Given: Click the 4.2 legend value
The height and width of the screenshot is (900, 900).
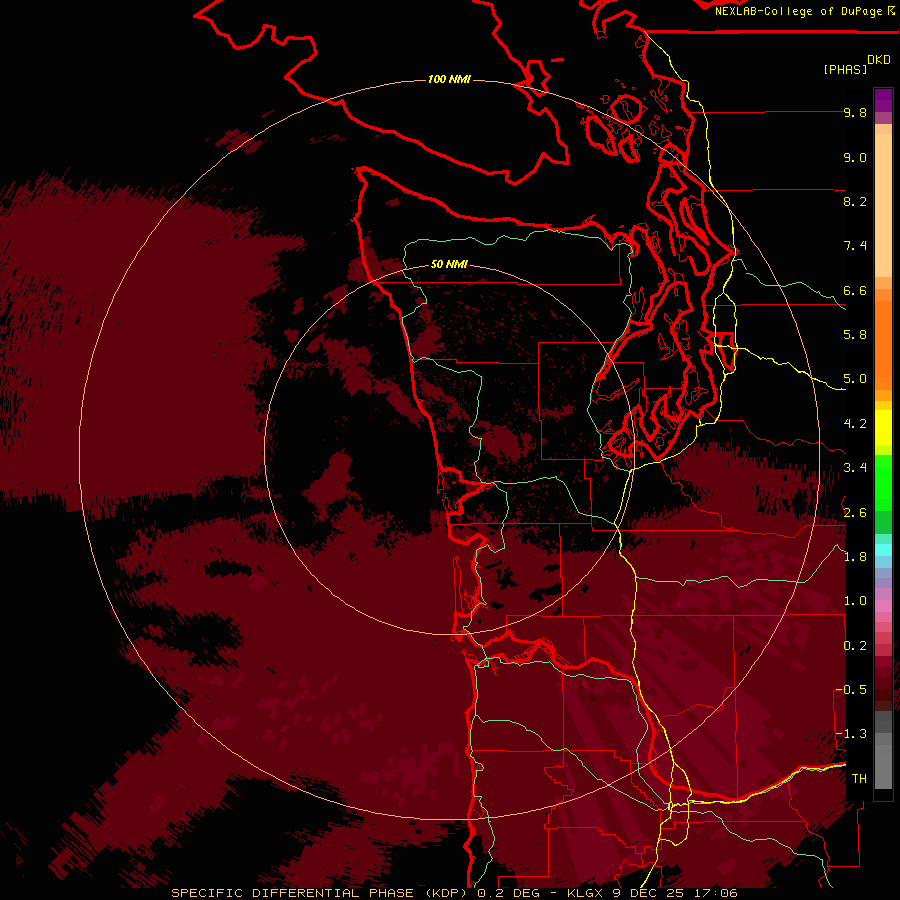Looking at the screenshot, I should tap(855, 424).
